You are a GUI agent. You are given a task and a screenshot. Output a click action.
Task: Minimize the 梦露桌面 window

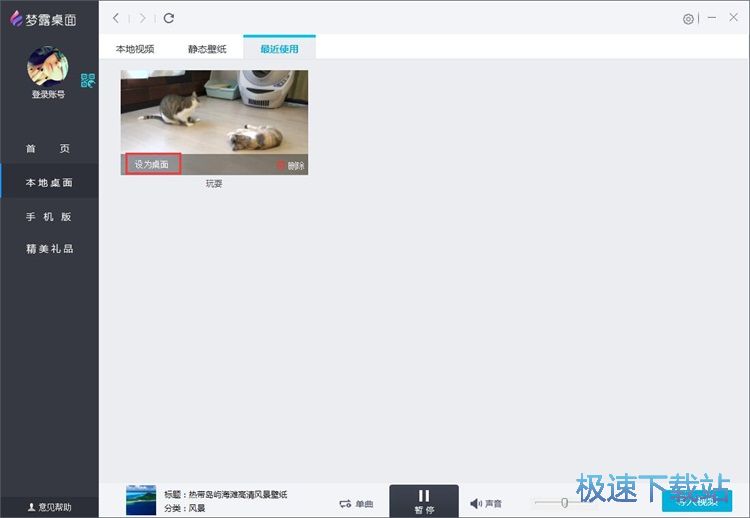click(x=712, y=18)
